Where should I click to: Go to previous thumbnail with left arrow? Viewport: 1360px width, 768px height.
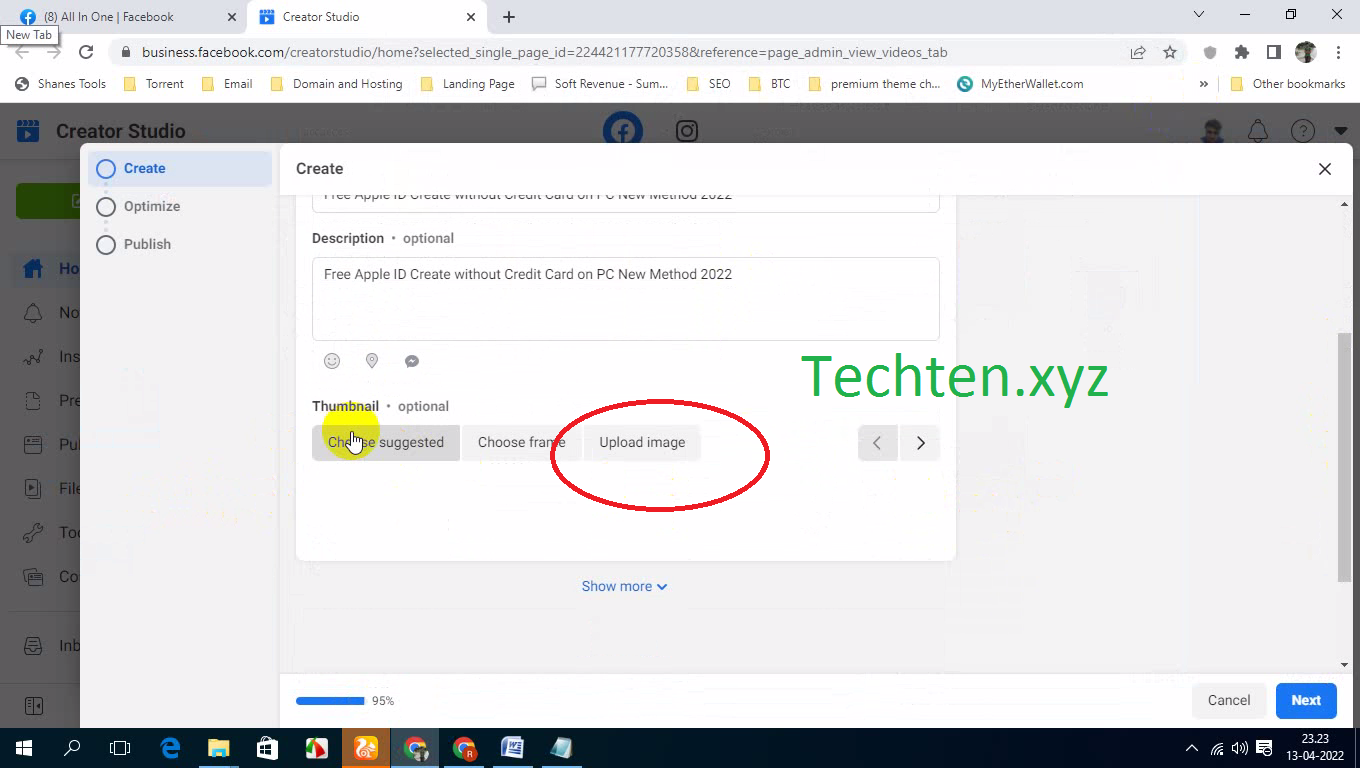click(877, 443)
